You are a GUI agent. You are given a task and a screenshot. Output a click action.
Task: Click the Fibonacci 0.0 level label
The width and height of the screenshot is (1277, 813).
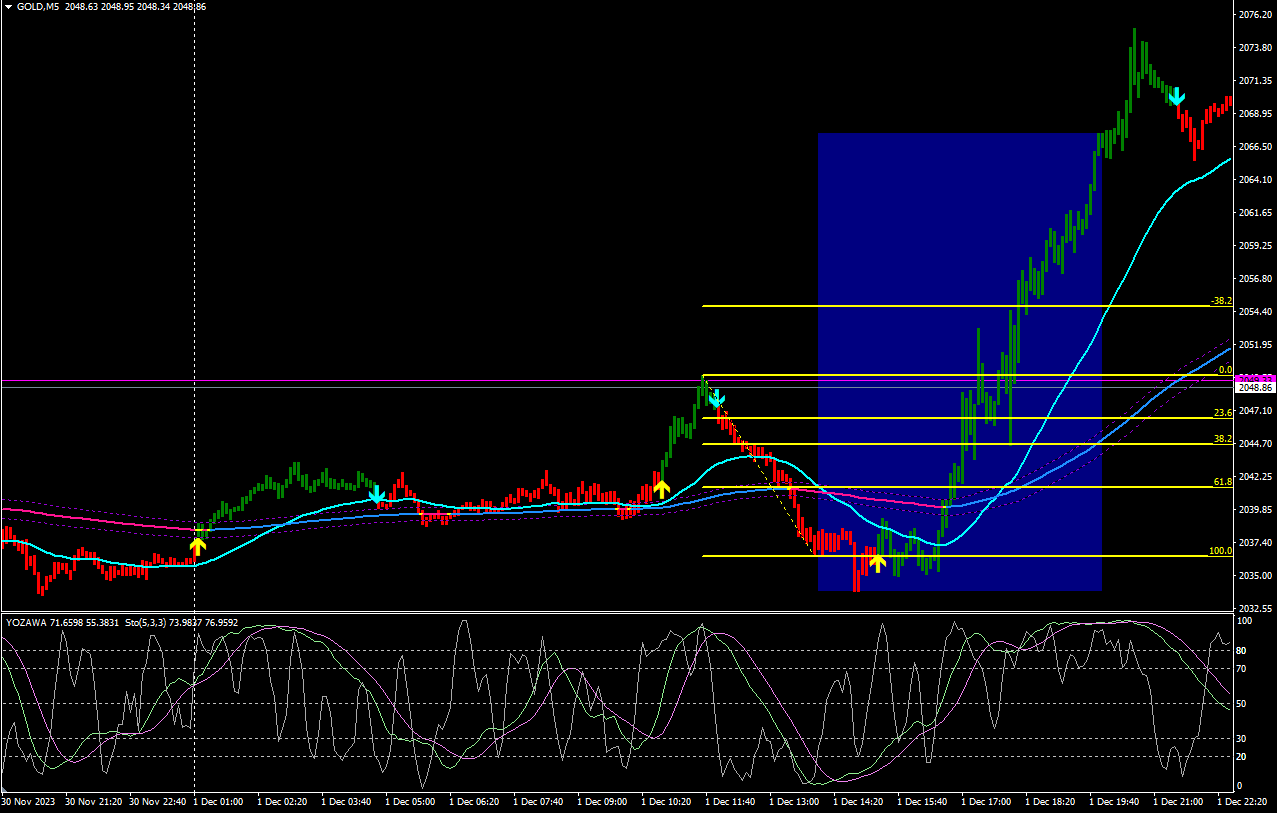pyautogui.click(x=1224, y=369)
